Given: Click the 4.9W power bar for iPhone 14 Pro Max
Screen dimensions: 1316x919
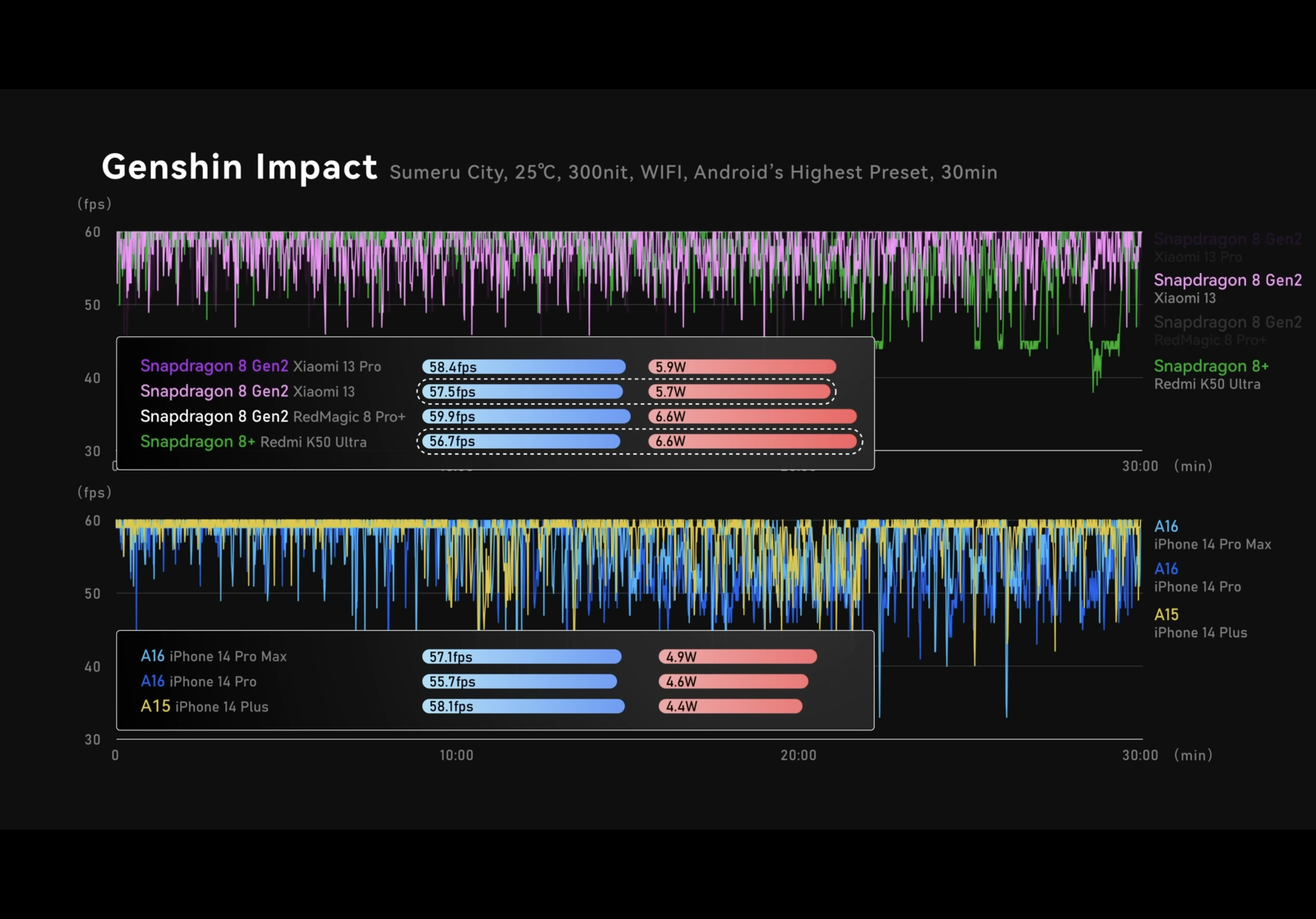Looking at the screenshot, I should [x=737, y=657].
